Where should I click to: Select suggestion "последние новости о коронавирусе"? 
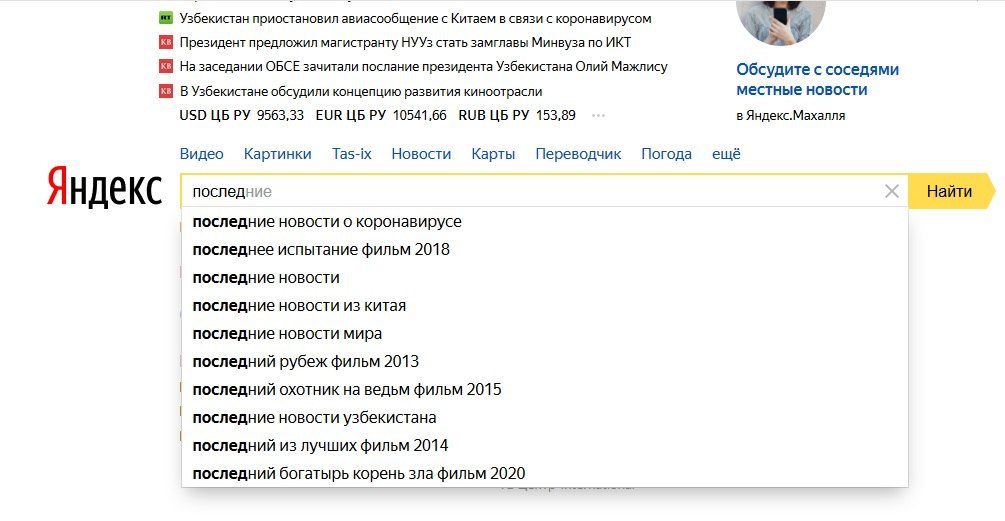(x=327, y=222)
